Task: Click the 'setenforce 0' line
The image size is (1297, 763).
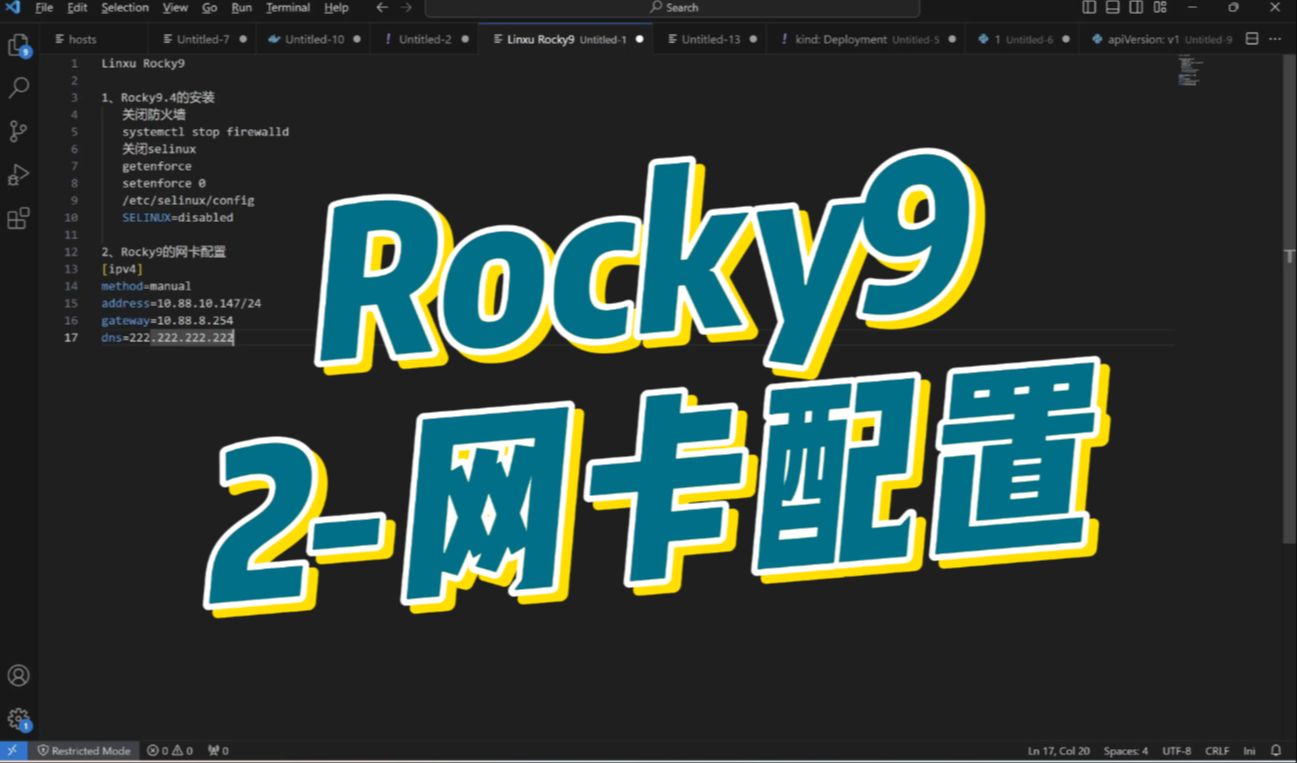Action: (x=164, y=183)
